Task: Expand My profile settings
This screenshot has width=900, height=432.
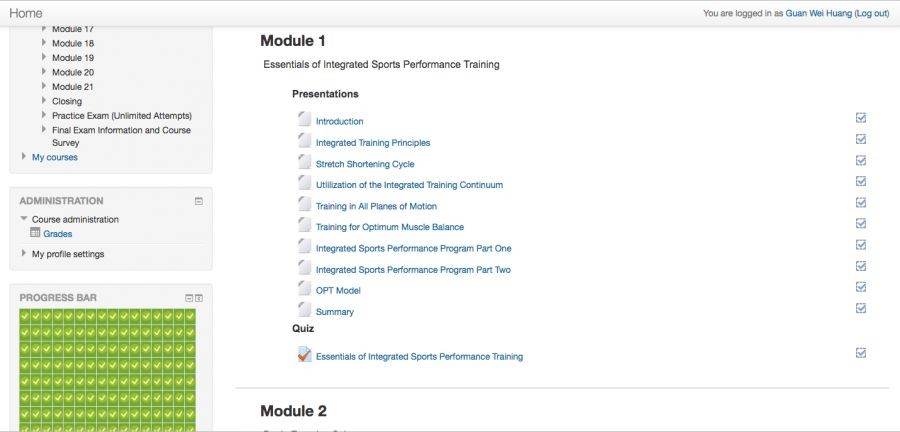Action: pos(24,254)
